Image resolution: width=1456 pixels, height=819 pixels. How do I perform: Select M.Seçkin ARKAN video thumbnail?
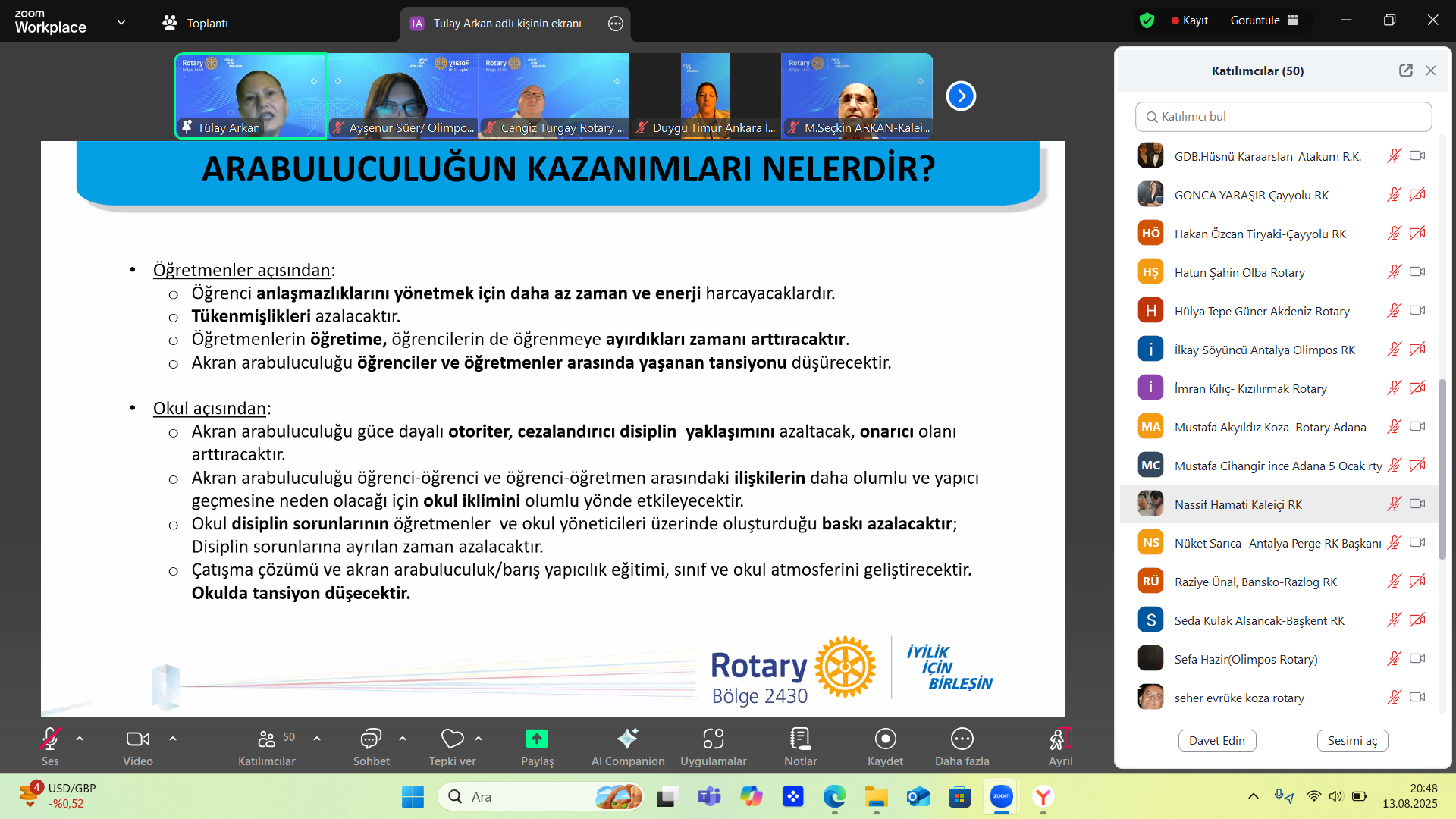(857, 96)
